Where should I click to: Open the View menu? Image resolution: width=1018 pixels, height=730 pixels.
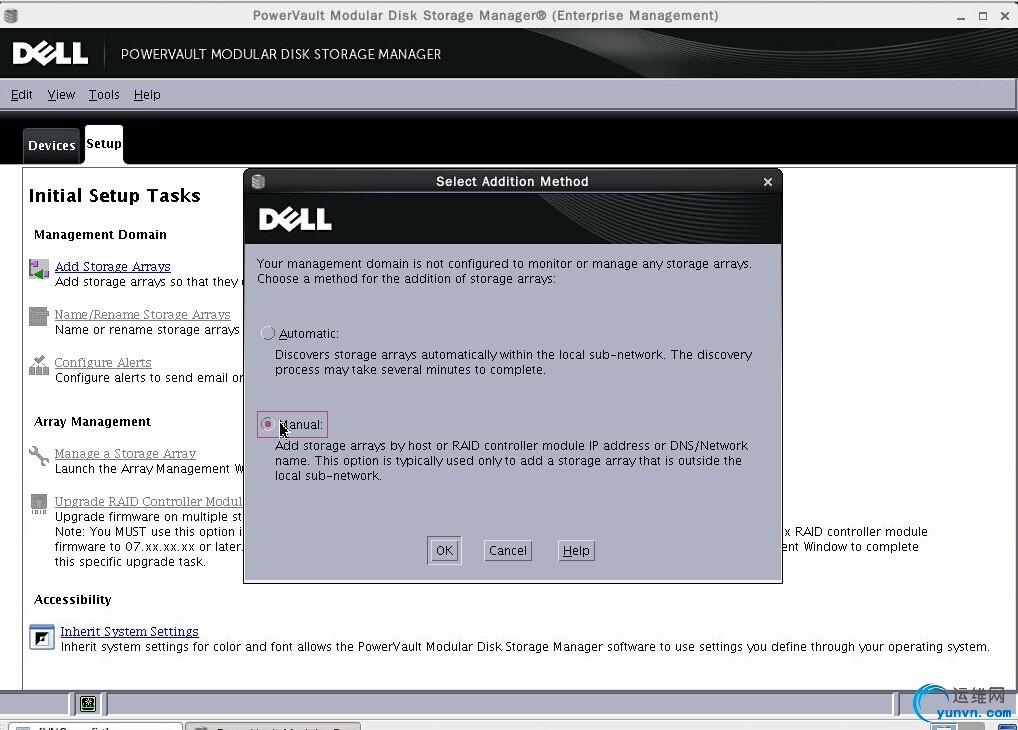[61, 95]
